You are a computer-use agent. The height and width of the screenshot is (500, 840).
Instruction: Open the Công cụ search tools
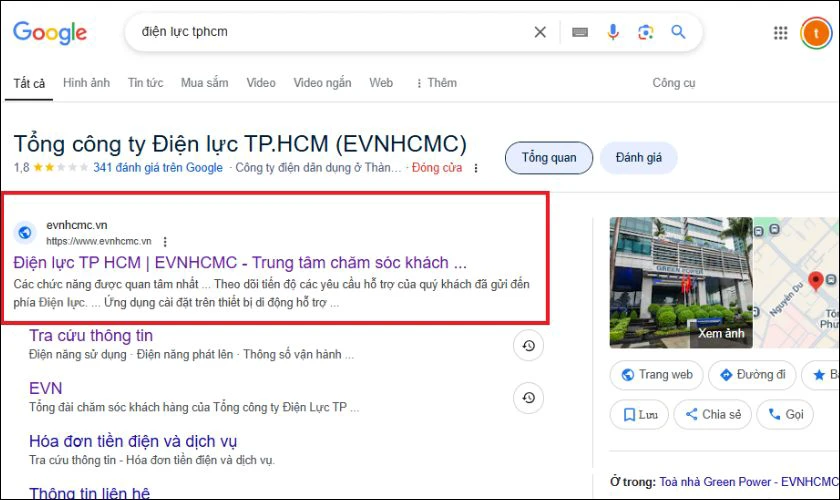(x=673, y=83)
